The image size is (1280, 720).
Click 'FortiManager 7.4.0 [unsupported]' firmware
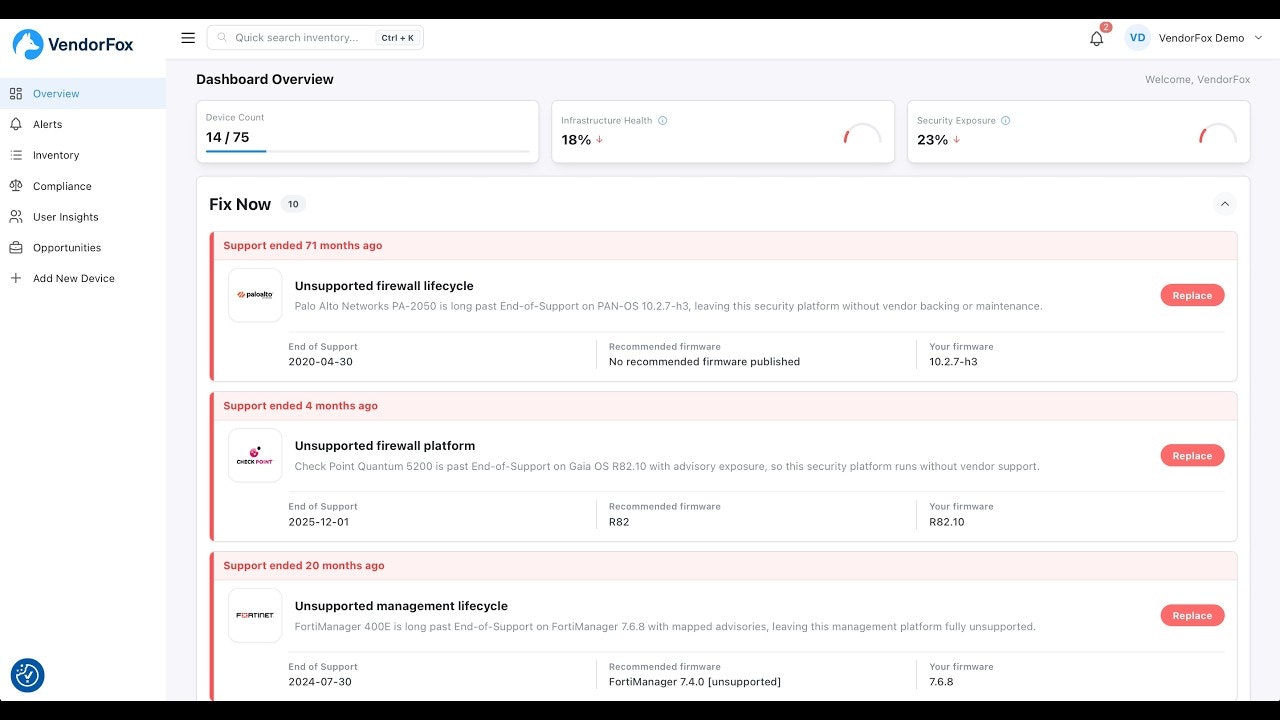(695, 682)
